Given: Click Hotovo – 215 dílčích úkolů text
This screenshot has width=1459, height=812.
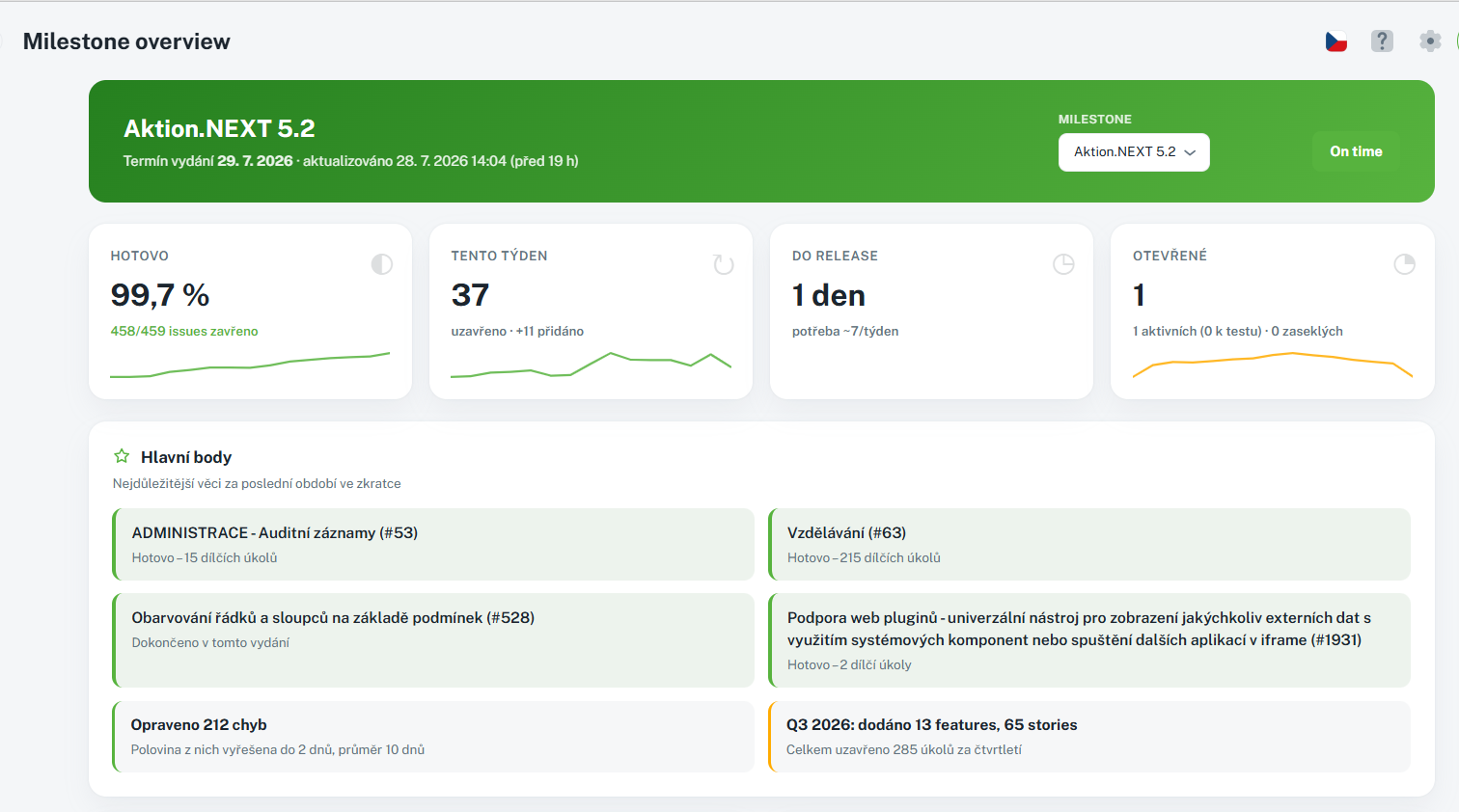Looking at the screenshot, I should tap(864, 557).
